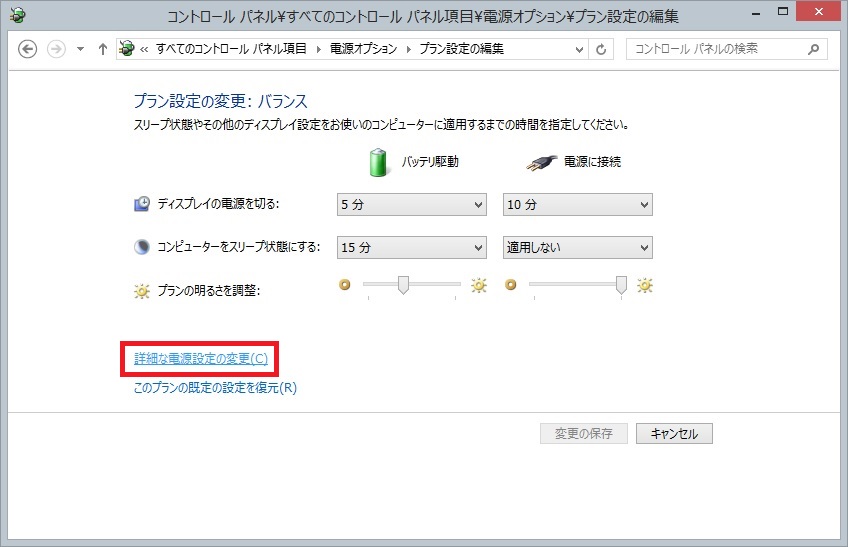Click the sleep moon icon
This screenshot has width=848, height=547.
click(x=142, y=247)
